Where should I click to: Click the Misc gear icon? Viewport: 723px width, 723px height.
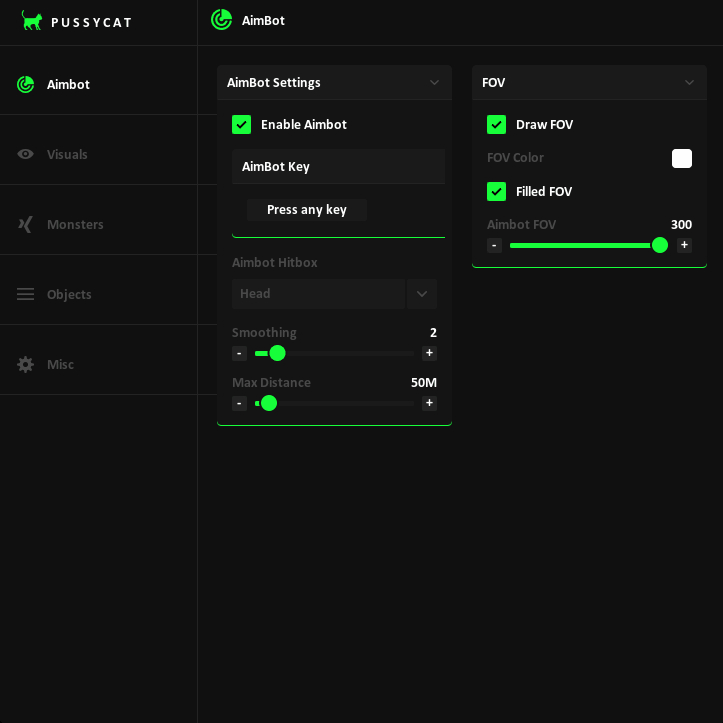click(x=26, y=364)
